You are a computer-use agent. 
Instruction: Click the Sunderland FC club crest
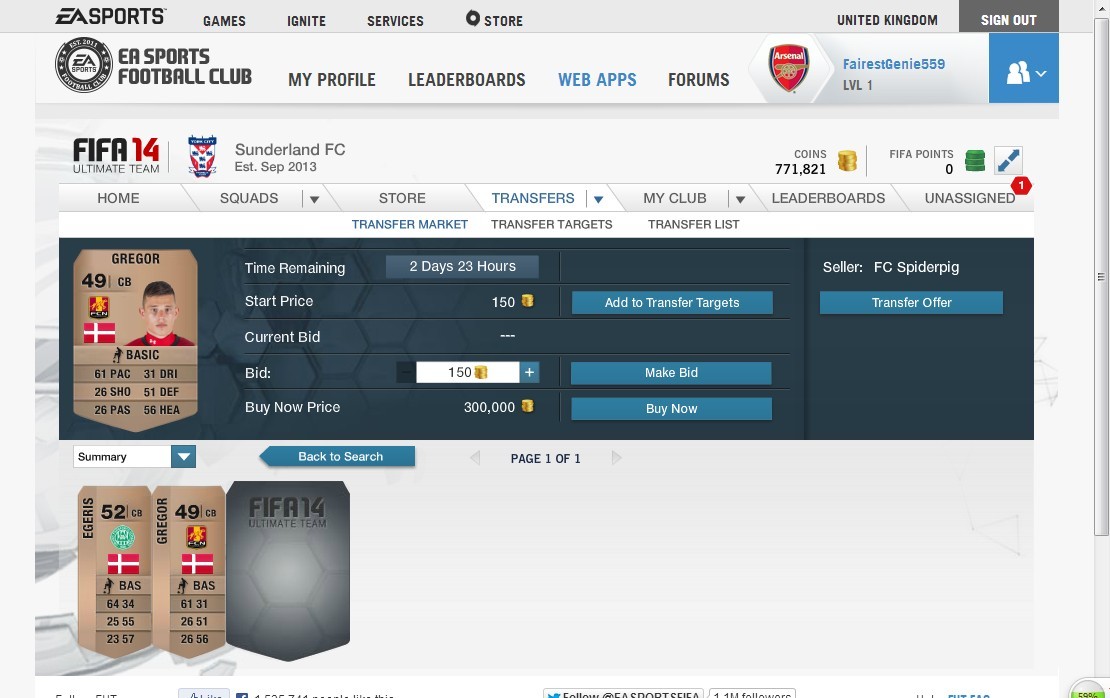pos(202,156)
